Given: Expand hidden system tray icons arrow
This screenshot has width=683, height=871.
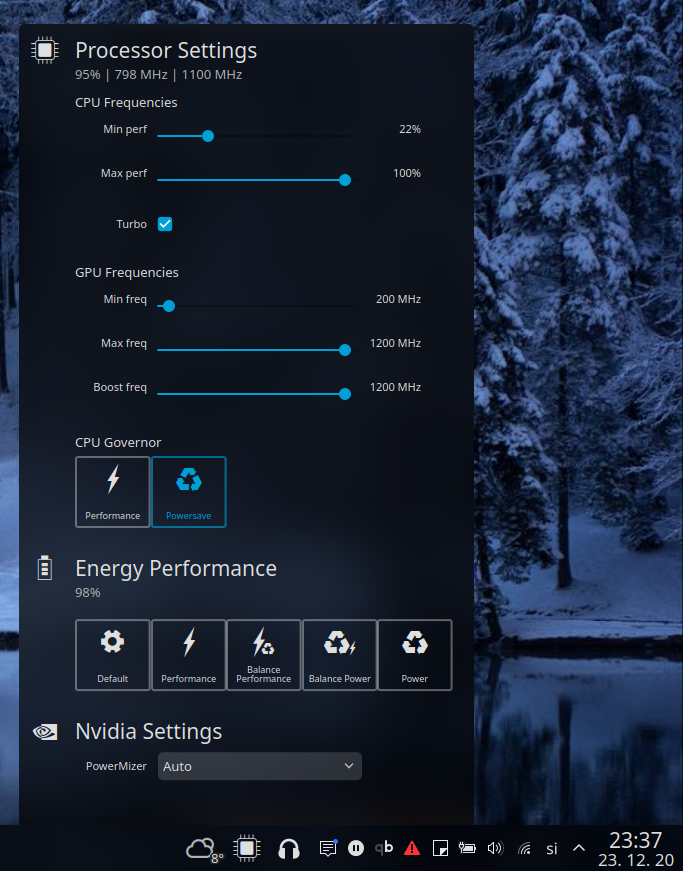Looking at the screenshot, I should click(579, 848).
